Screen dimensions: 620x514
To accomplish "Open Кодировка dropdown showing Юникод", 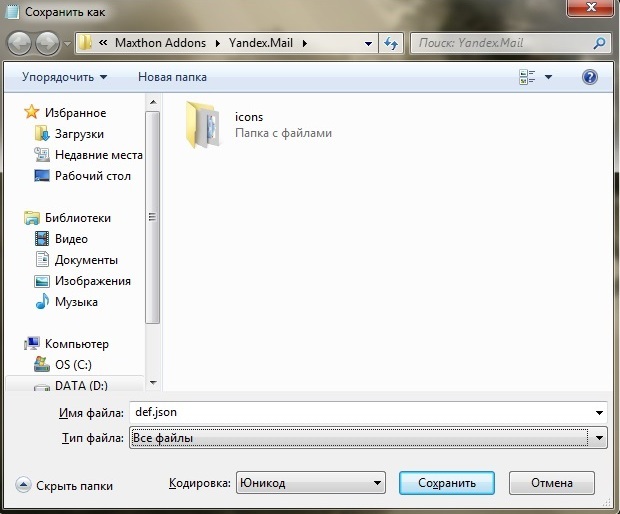I will pyautogui.click(x=311, y=482).
